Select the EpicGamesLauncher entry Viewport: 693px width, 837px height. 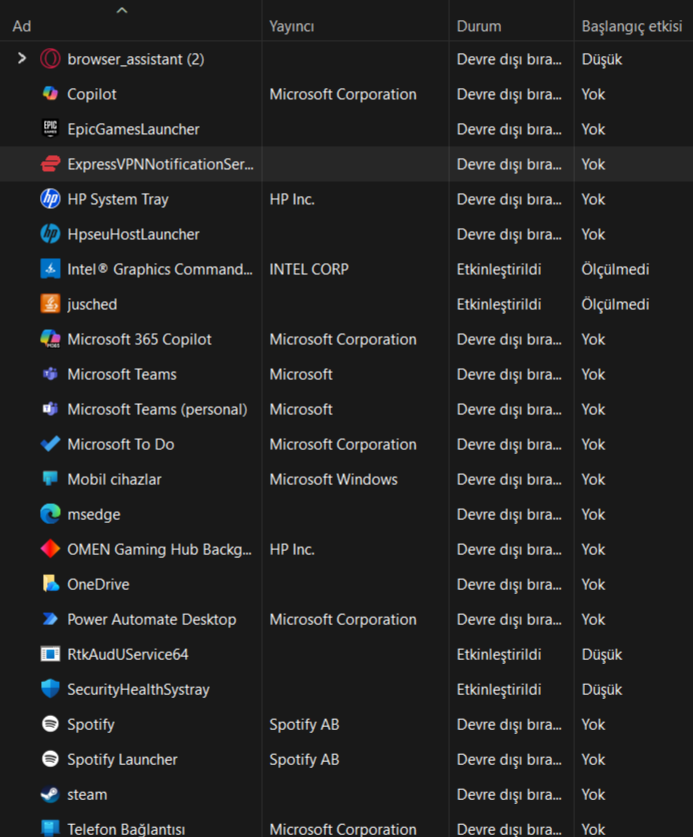(x=133, y=129)
